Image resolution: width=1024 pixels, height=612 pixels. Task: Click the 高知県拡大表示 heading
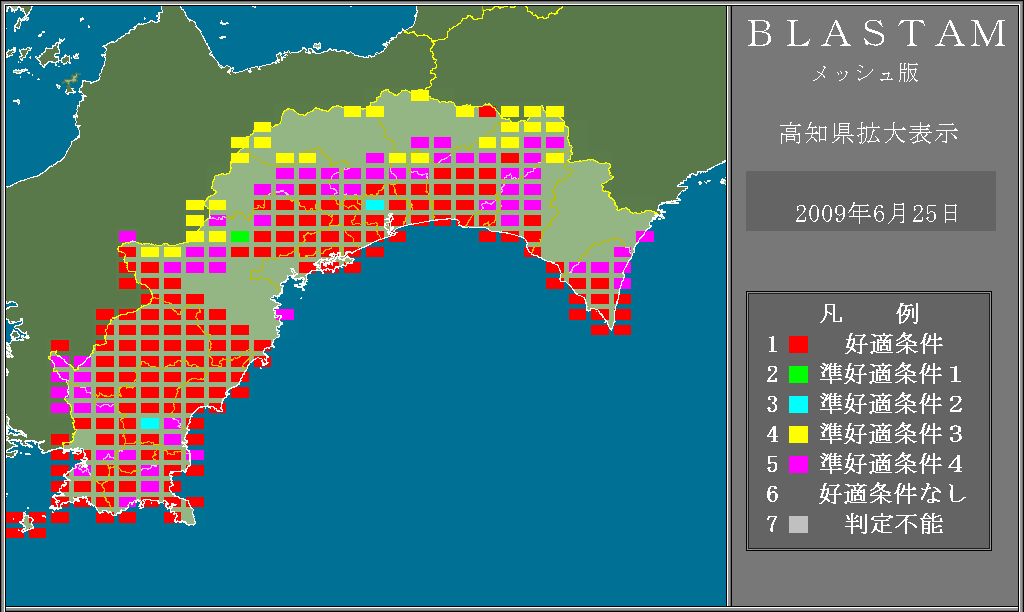[x=869, y=133]
